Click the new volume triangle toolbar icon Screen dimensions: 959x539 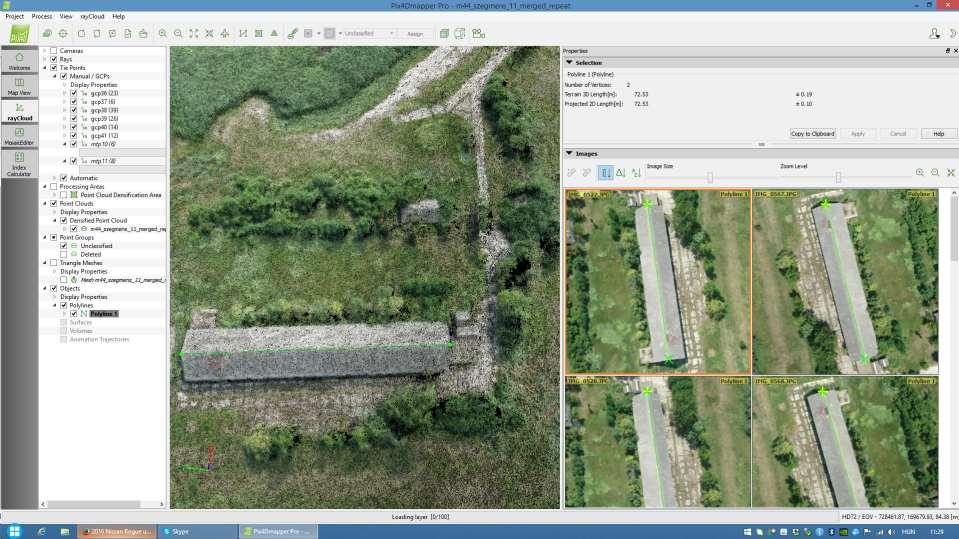[274, 34]
